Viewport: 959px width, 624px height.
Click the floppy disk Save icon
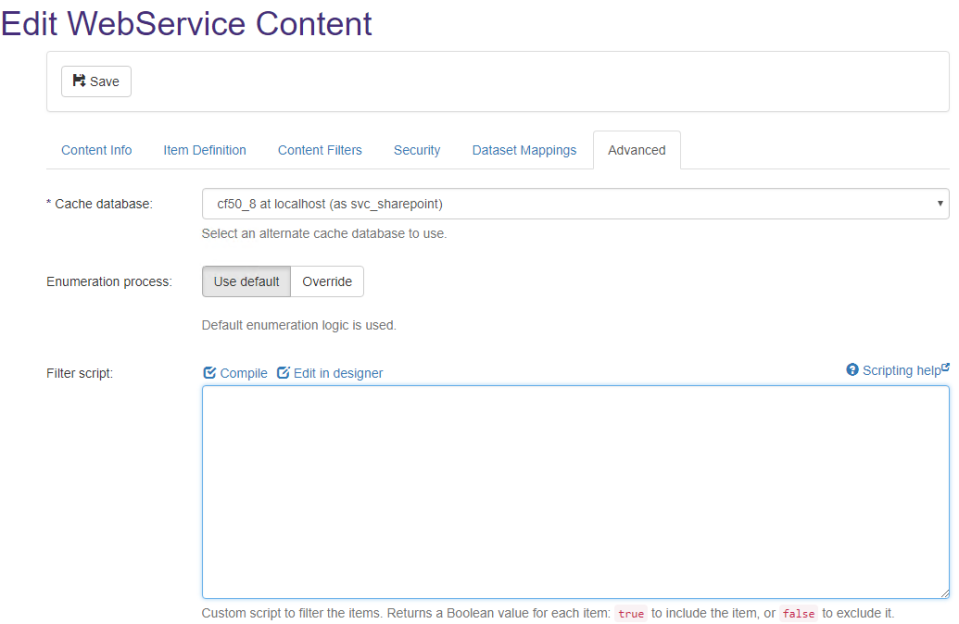click(79, 81)
